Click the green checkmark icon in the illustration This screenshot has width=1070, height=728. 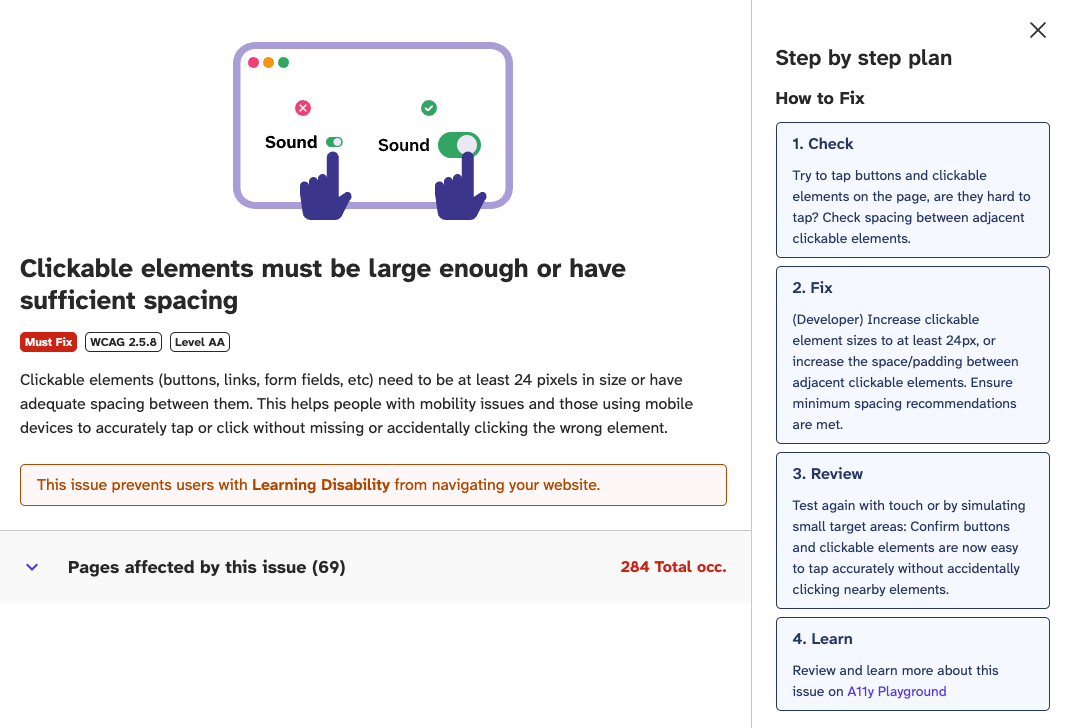point(429,108)
